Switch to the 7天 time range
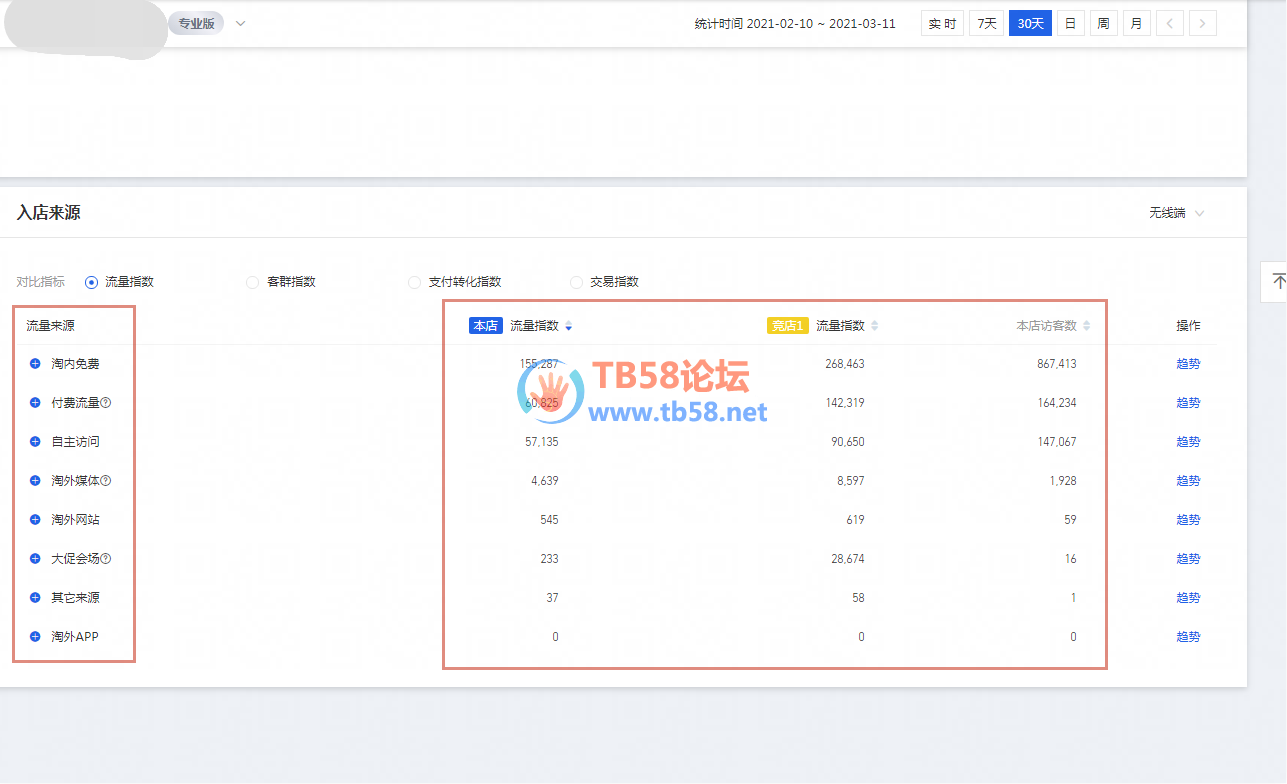 (986, 23)
